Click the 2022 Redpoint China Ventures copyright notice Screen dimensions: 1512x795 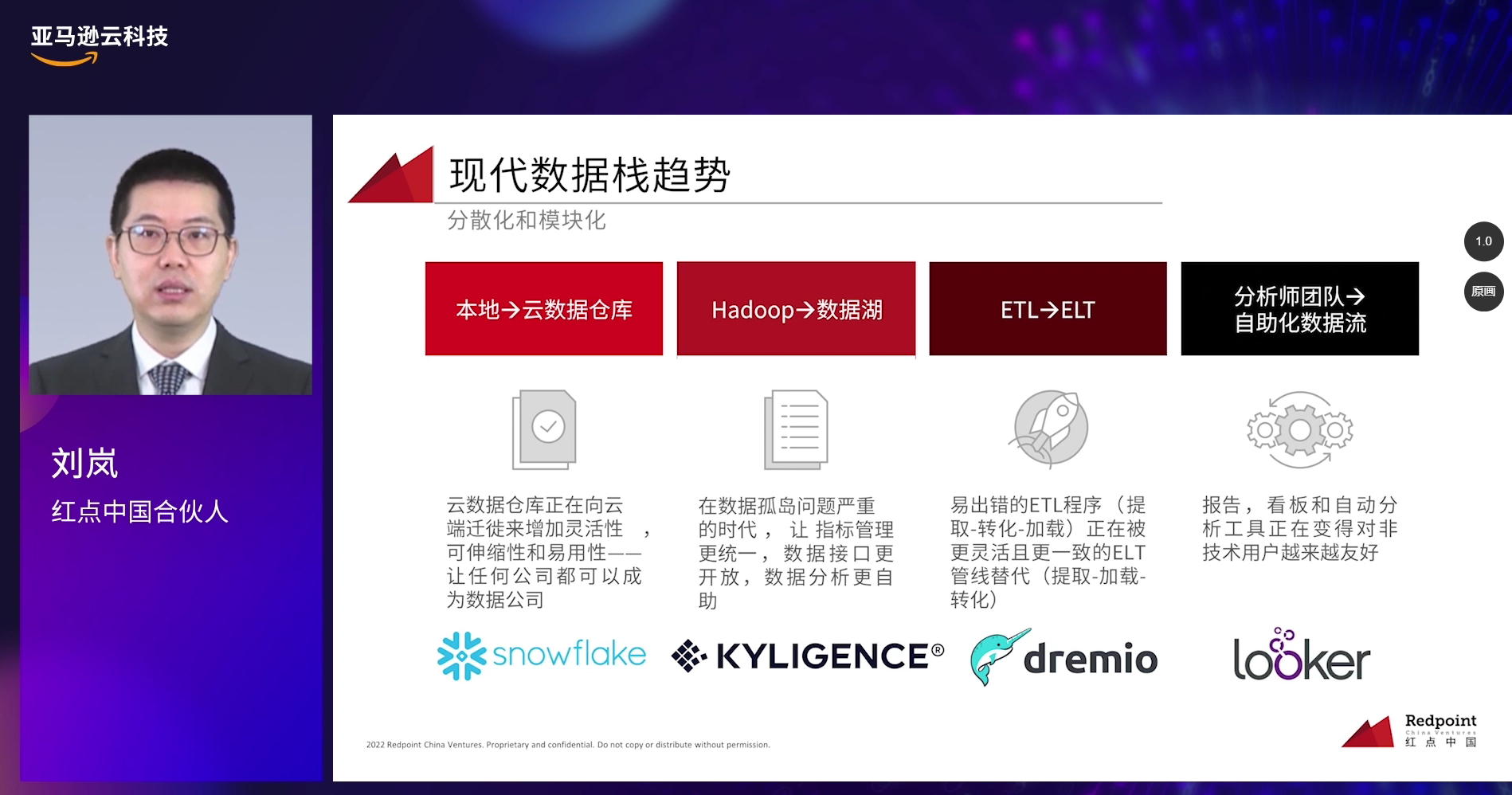pyautogui.click(x=568, y=745)
